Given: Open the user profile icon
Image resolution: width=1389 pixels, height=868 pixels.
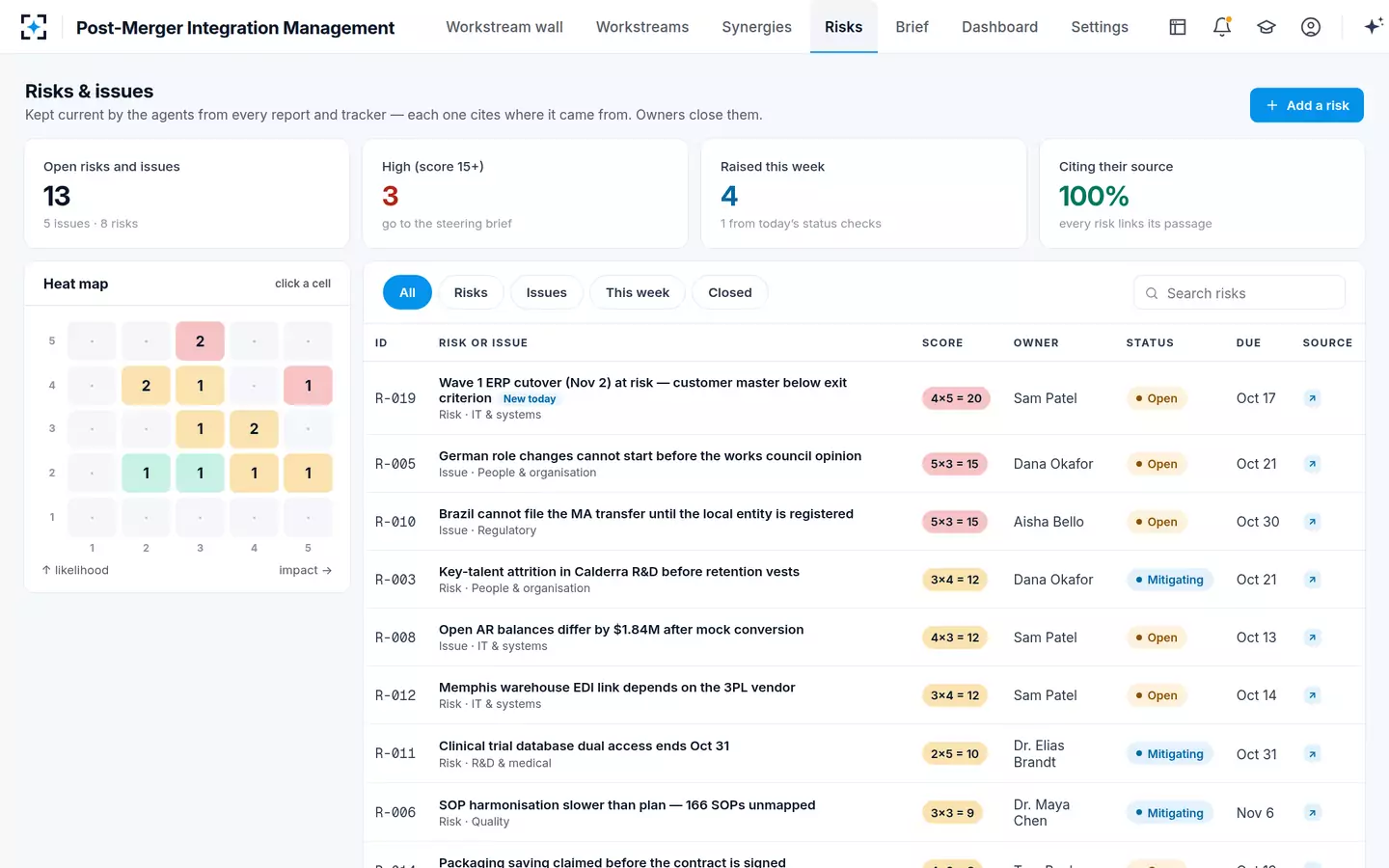Looking at the screenshot, I should [1311, 27].
